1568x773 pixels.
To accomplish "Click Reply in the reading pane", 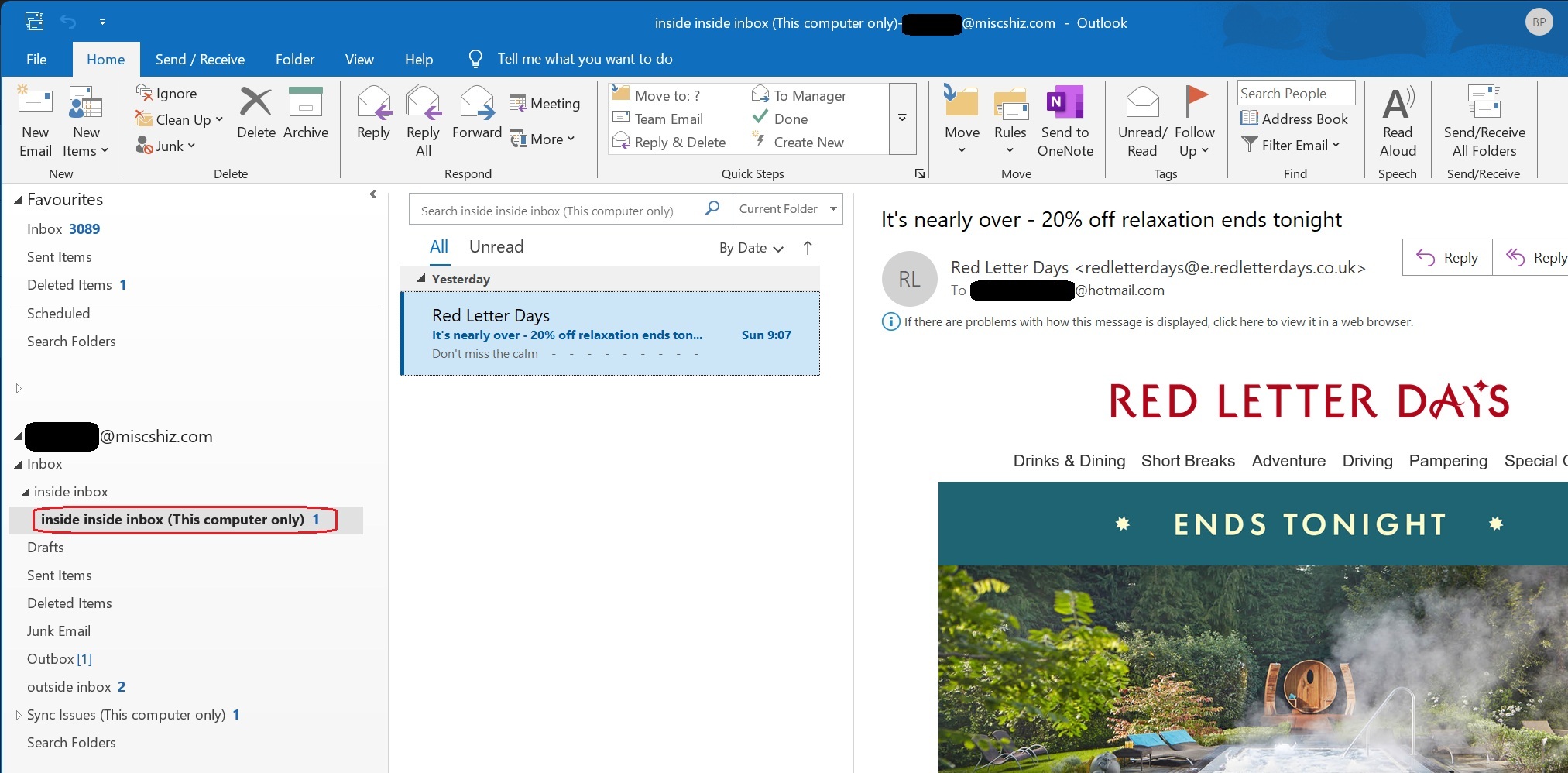I will click(x=1447, y=257).
